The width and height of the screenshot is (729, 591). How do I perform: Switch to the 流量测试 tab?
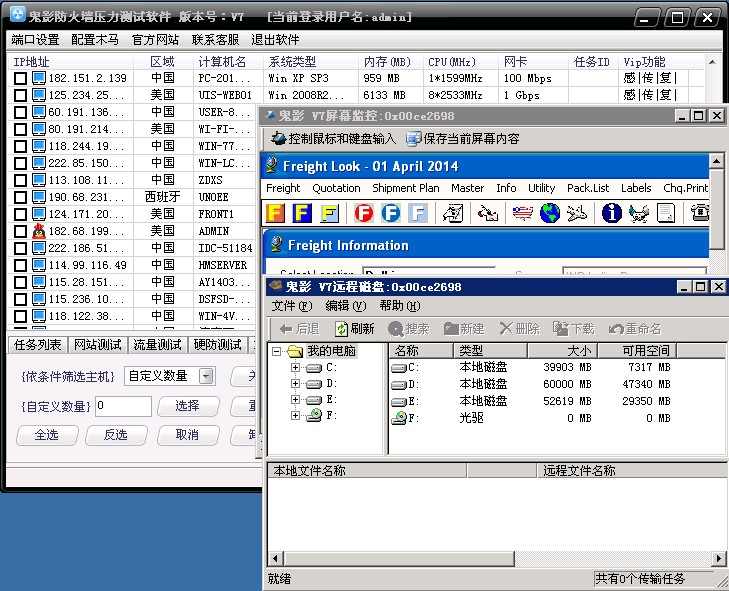click(157, 345)
